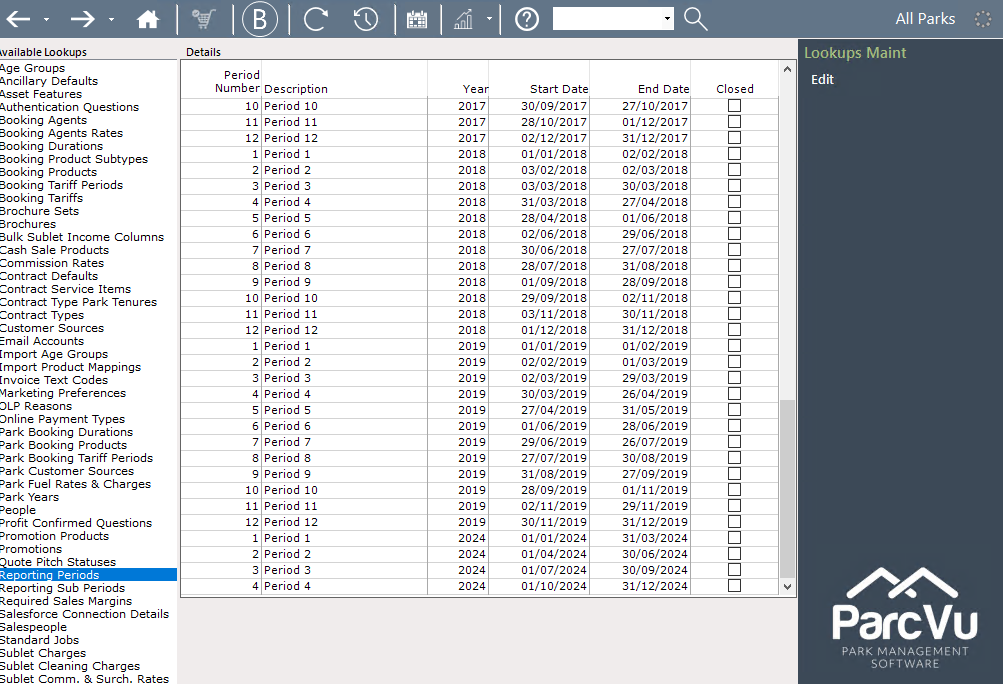Open the search combo box dropdown arrow

(x=667, y=19)
